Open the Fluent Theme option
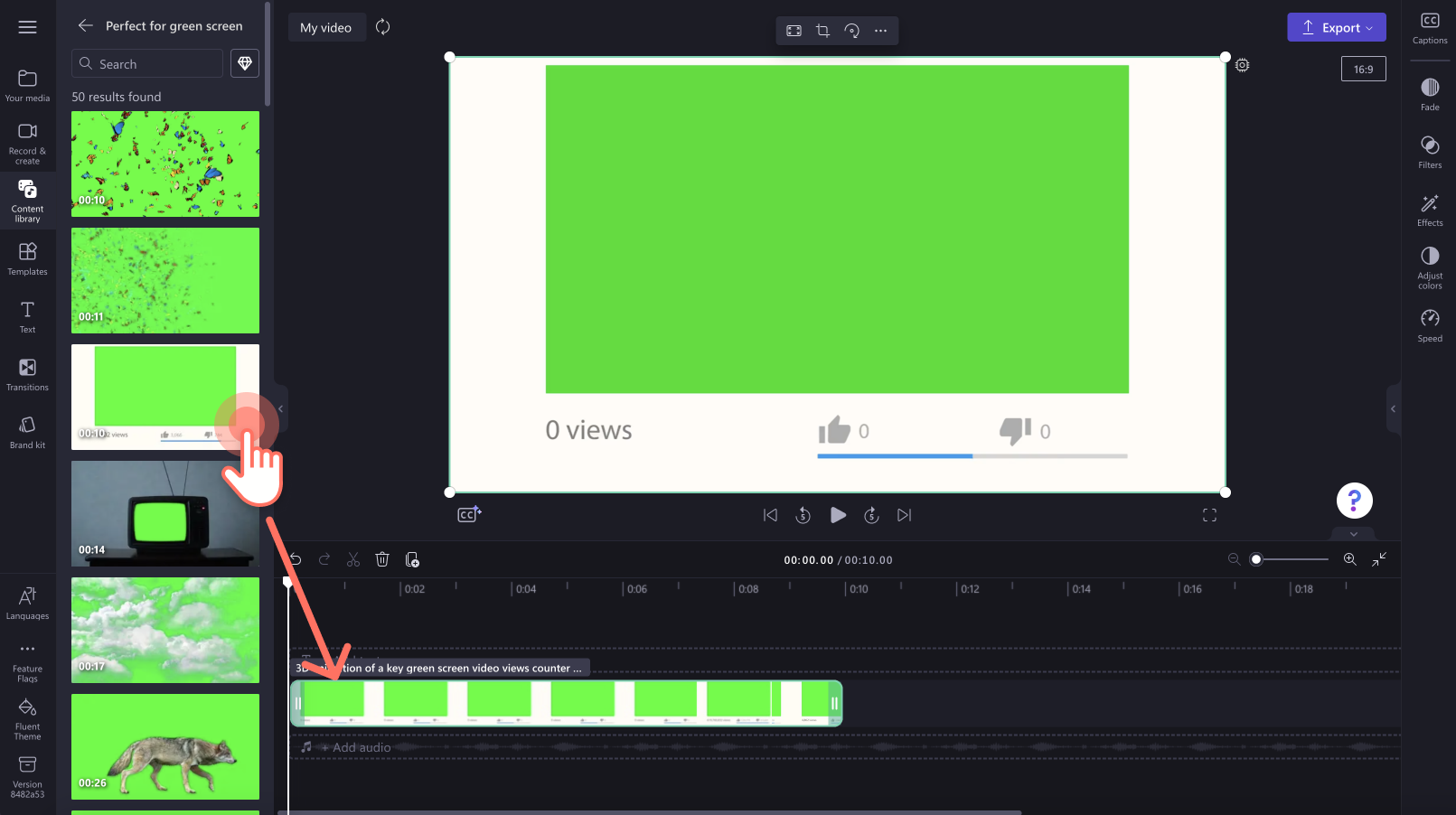This screenshot has width=1456, height=815. click(x=27, y=719)
